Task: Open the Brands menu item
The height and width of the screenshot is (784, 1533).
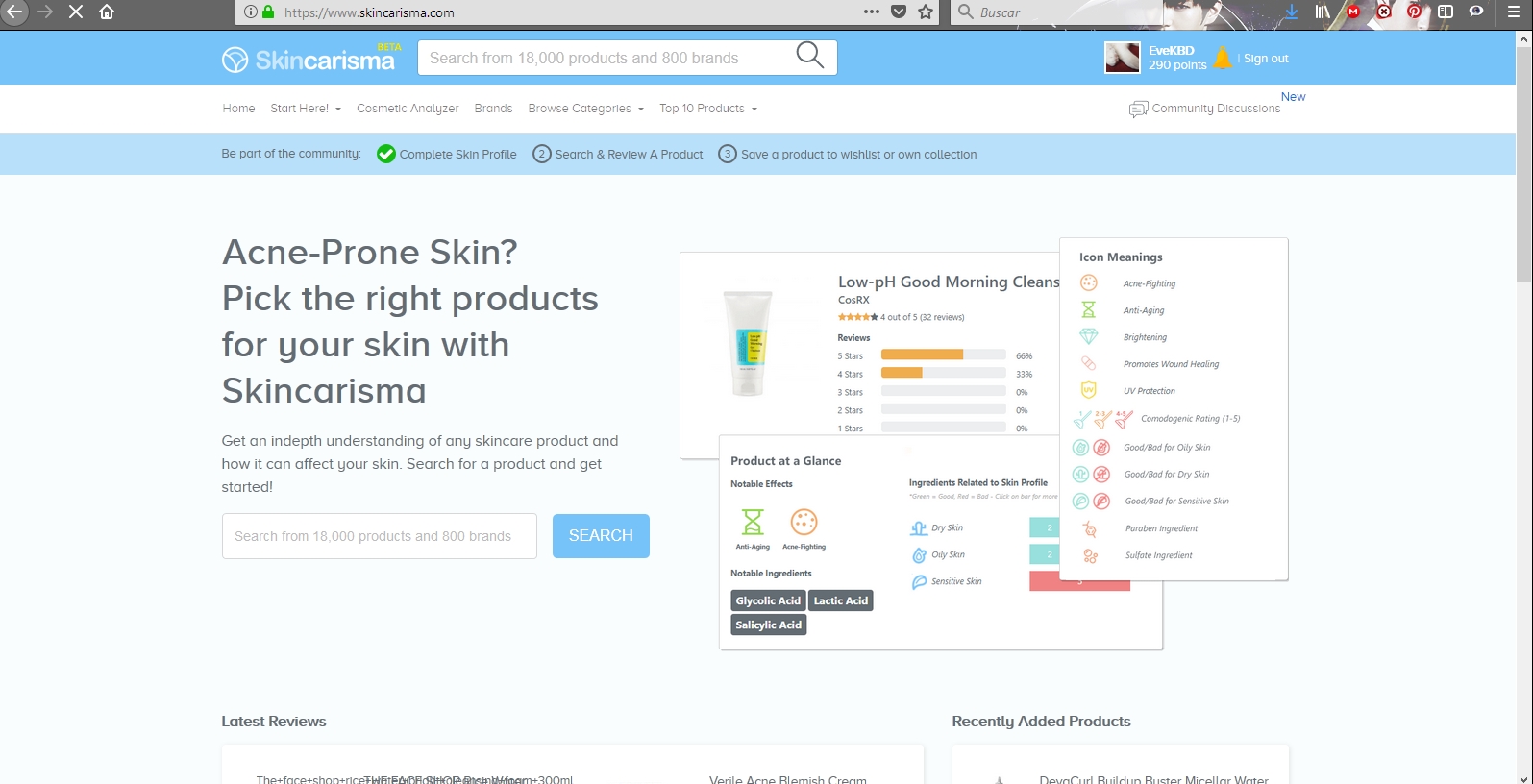Action: 493,109
